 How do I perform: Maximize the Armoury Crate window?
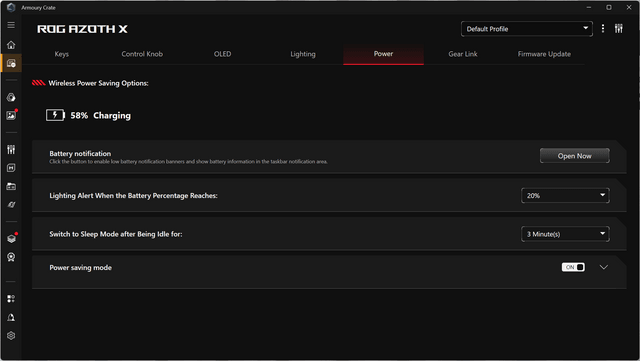pos(609,7)
